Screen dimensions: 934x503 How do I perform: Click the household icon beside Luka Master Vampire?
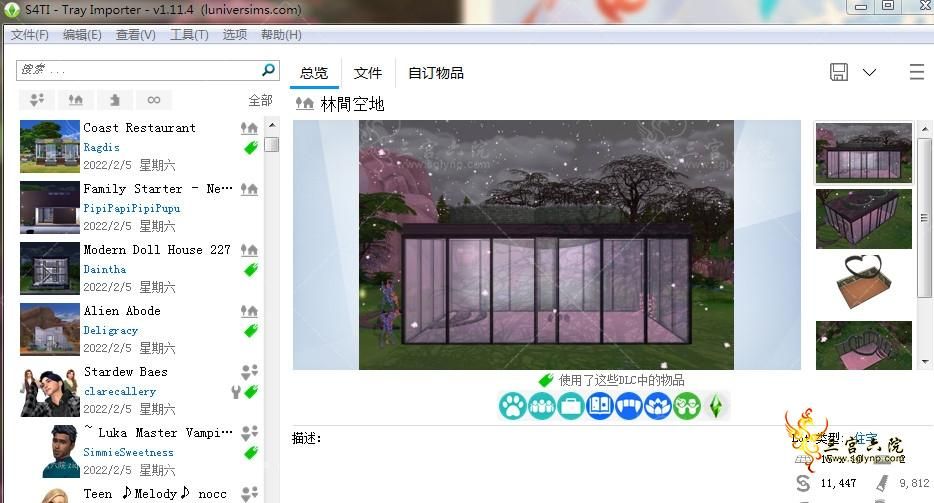point(249,433)
